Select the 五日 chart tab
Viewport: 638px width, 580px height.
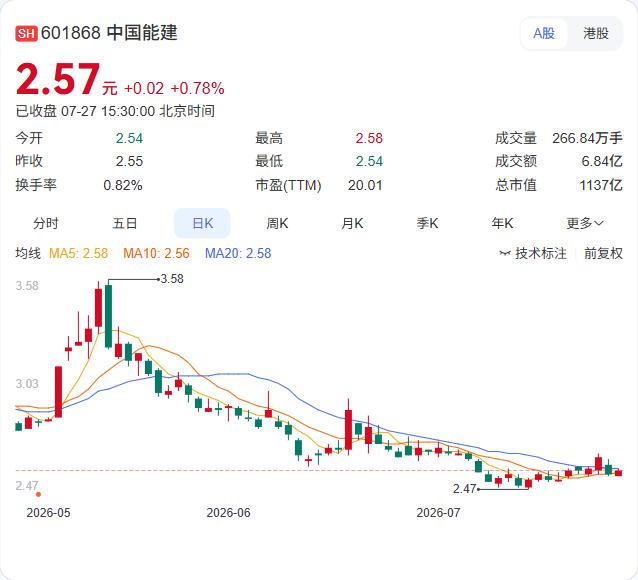(125, 223)
